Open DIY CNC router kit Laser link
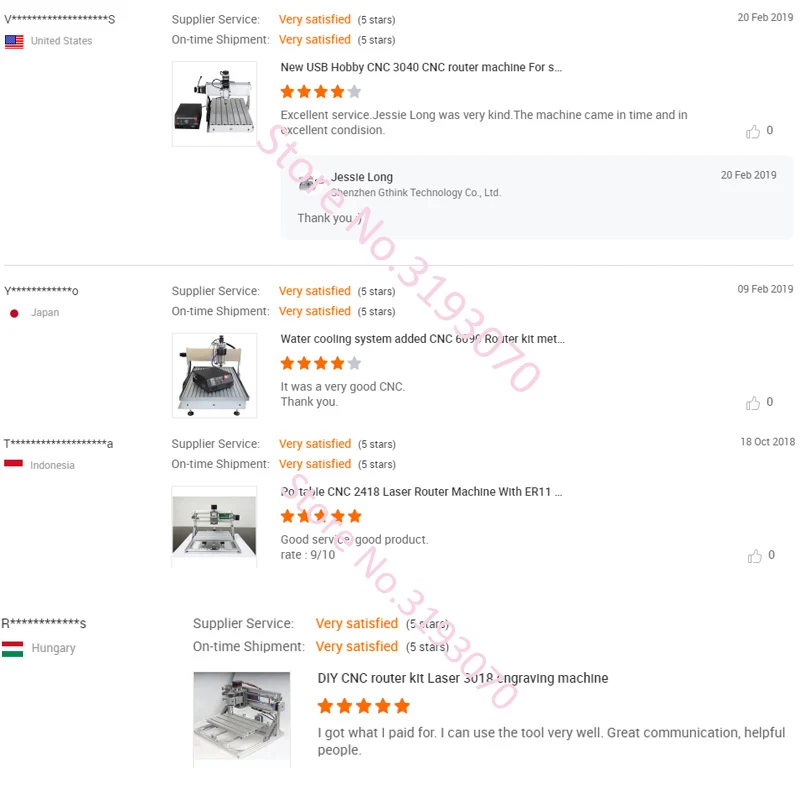Screen dimensions: 800x800 [x=463, y=678]
